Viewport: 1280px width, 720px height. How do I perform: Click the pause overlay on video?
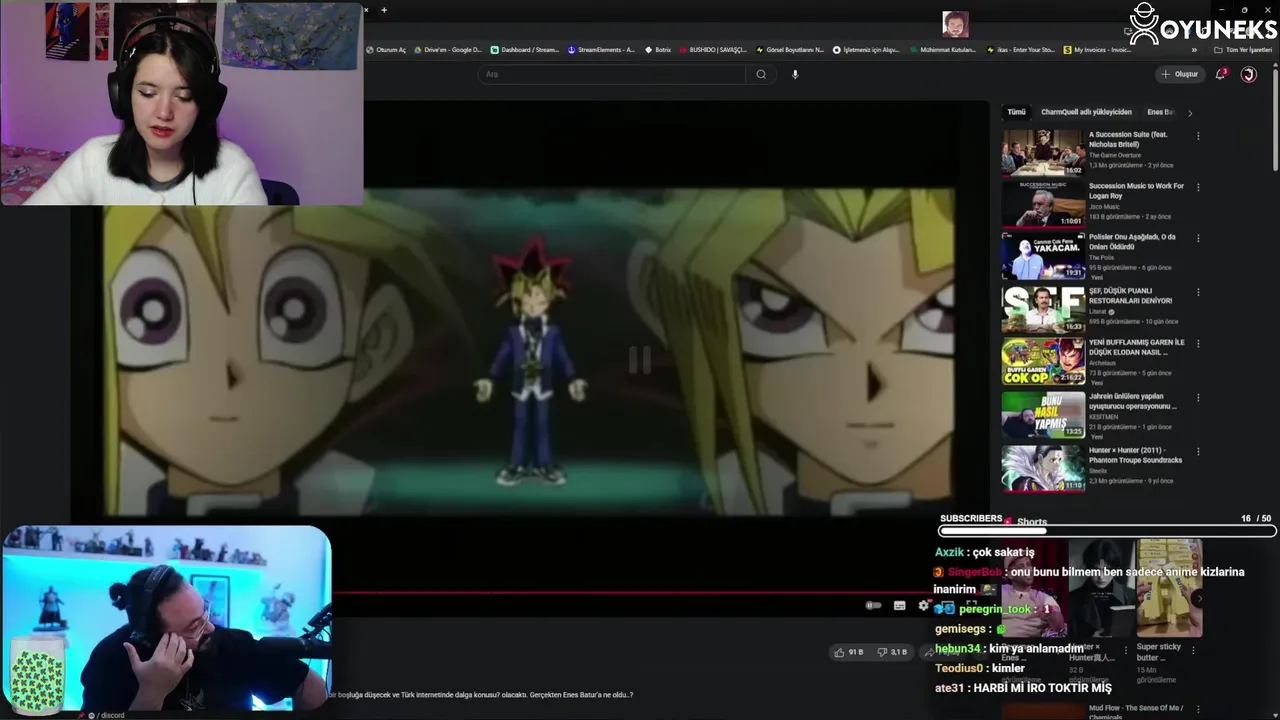(x=640, y=360)
